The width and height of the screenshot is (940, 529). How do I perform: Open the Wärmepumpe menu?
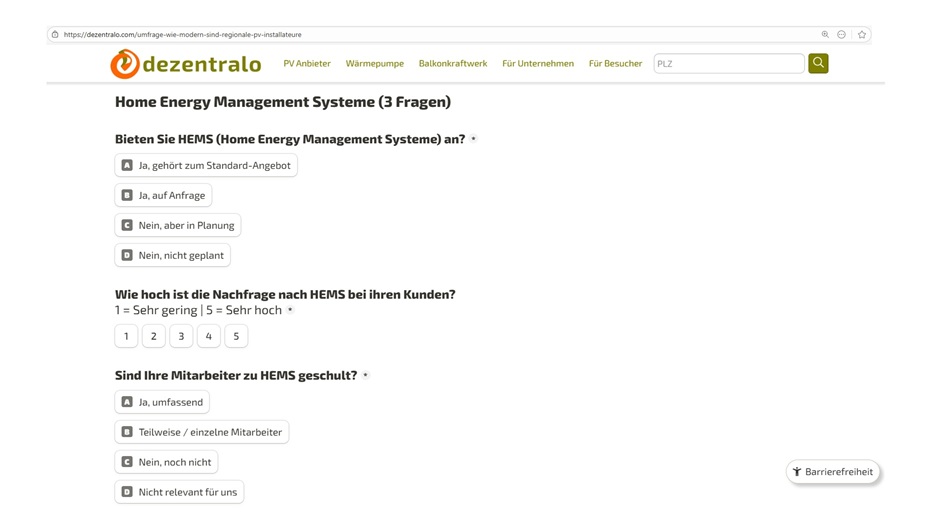pyautogui.click(x=375, y=64)
